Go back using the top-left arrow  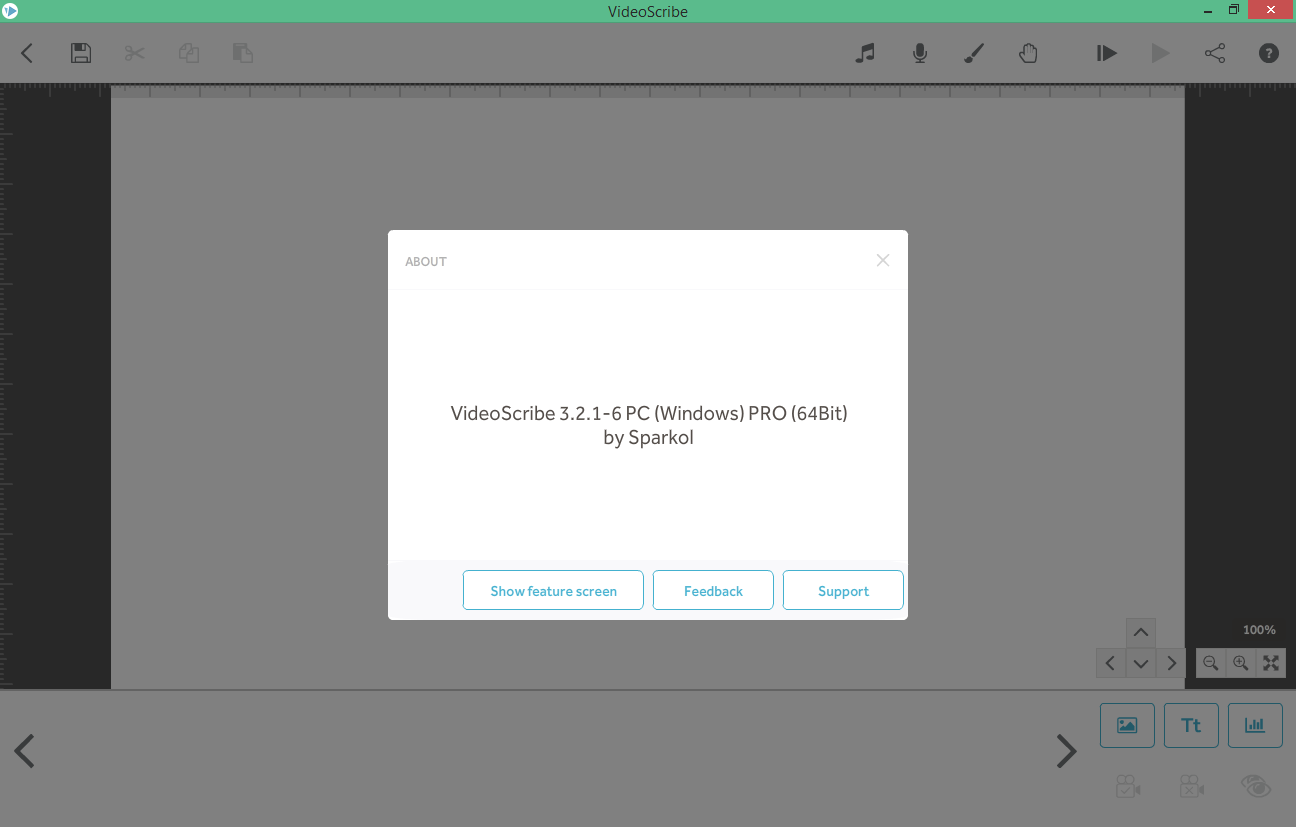pos(27,53)
